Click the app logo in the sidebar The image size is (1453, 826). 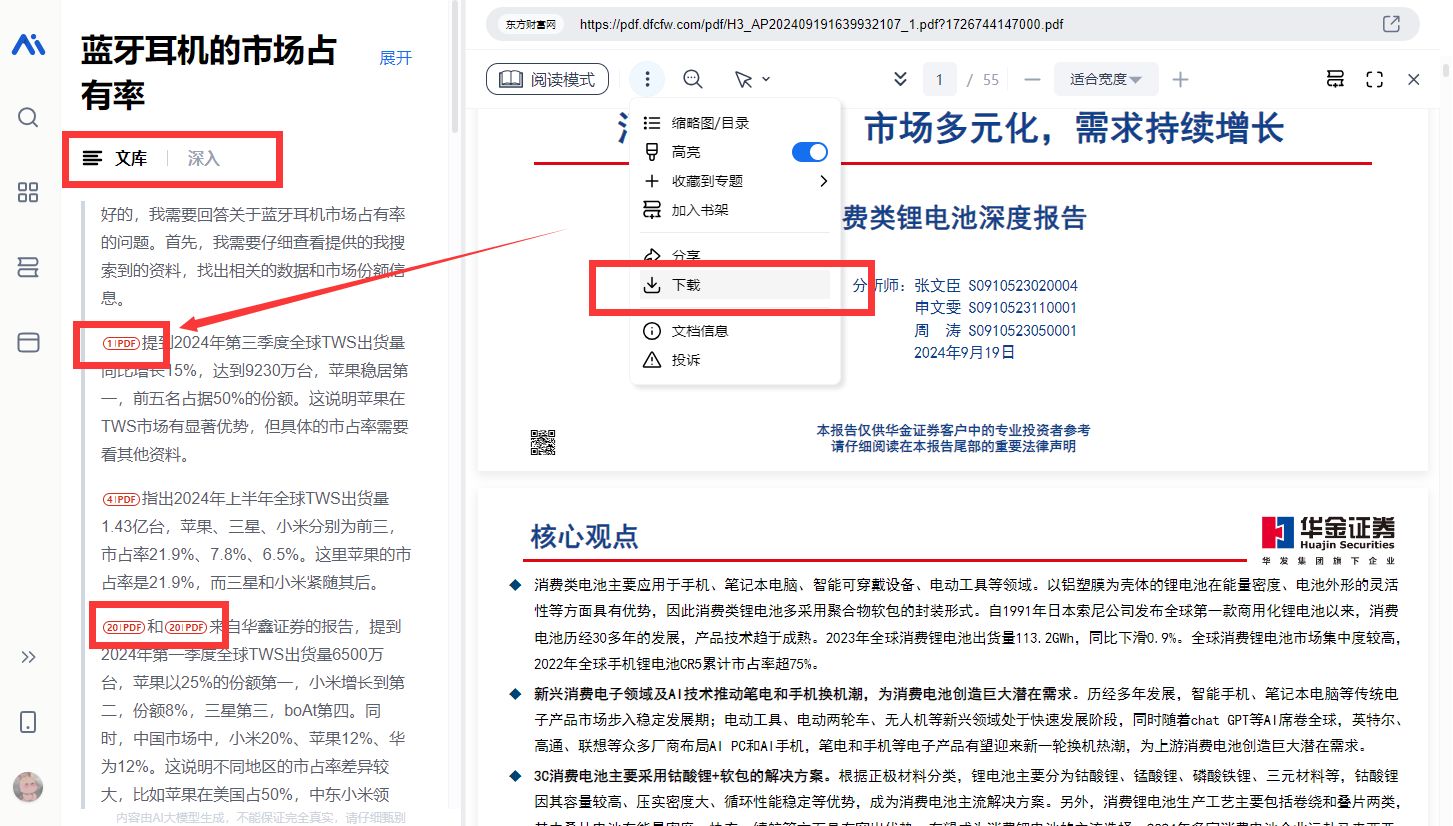(x=28, y=45)
